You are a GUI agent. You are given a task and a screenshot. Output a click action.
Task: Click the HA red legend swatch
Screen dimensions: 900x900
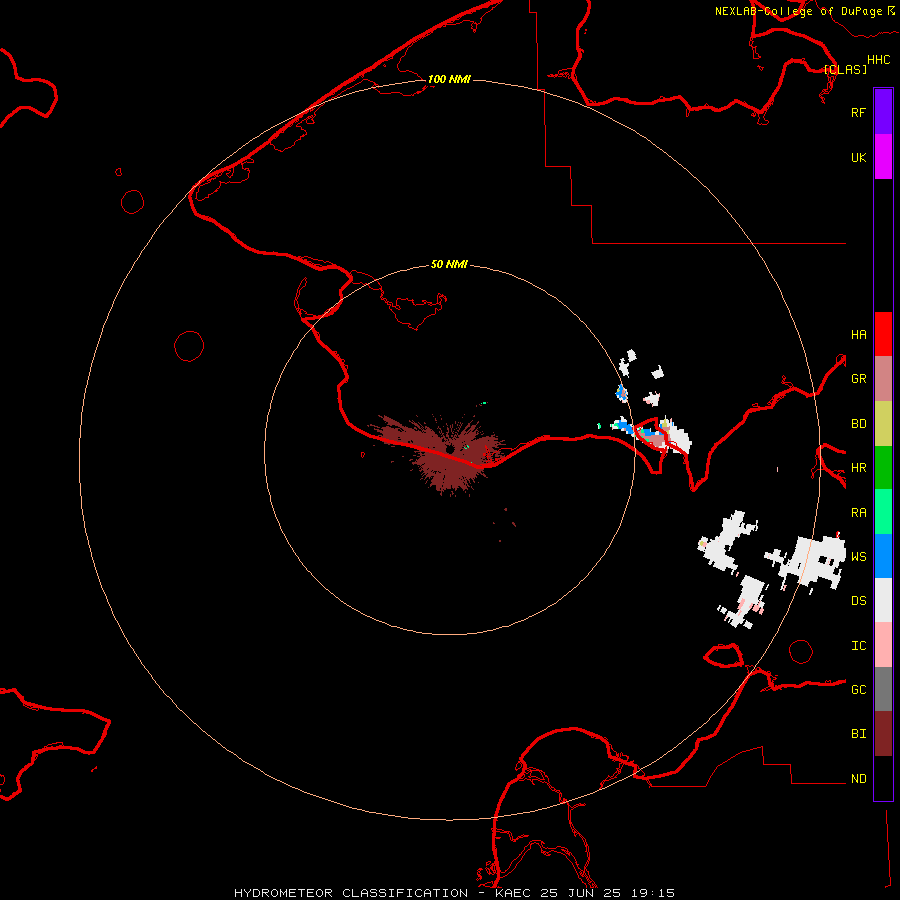883,334
